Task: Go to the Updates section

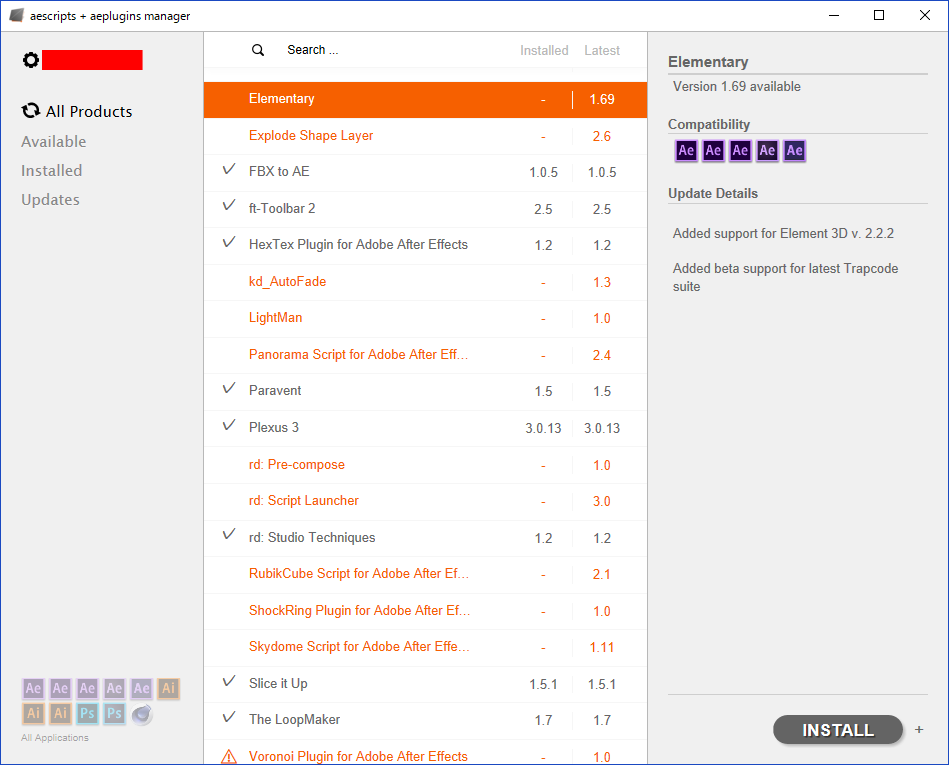Action: [50, 200]
